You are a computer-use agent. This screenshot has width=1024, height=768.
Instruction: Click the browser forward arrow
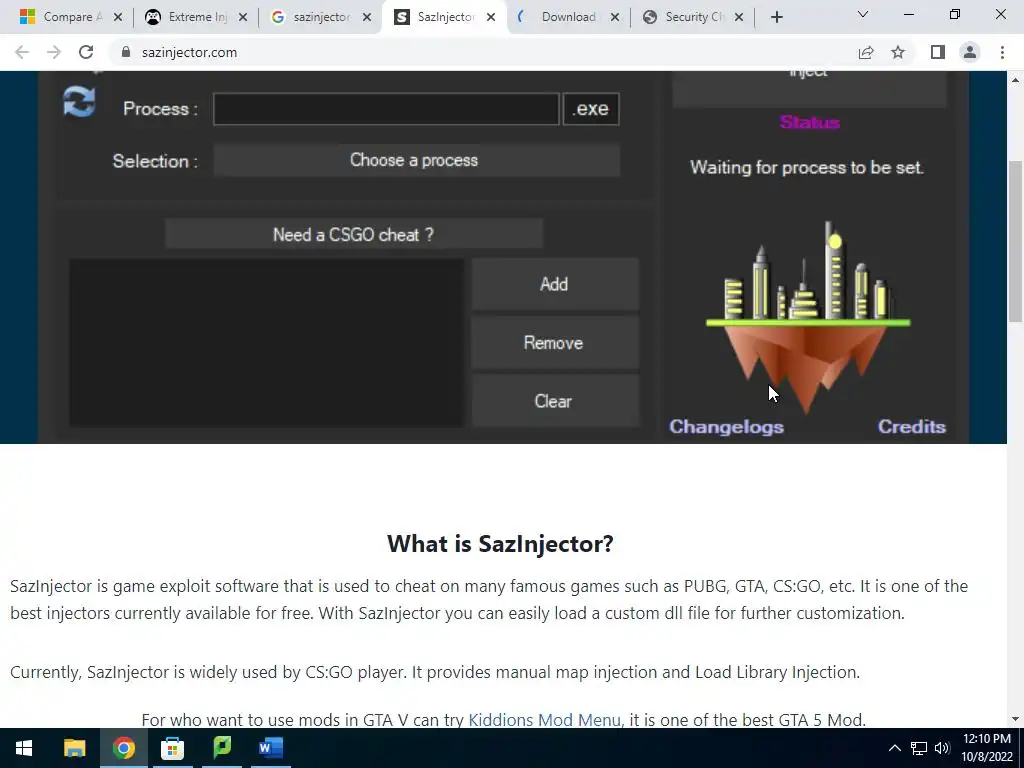(x=54, y=52)
